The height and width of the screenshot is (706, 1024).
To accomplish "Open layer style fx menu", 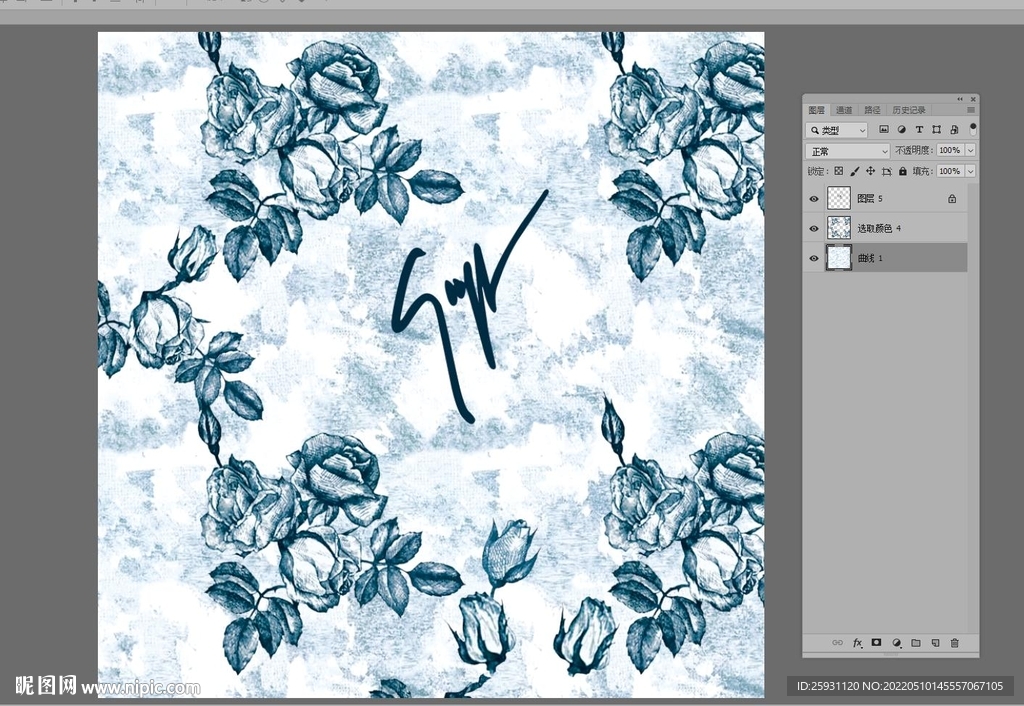I will [857, 643].
